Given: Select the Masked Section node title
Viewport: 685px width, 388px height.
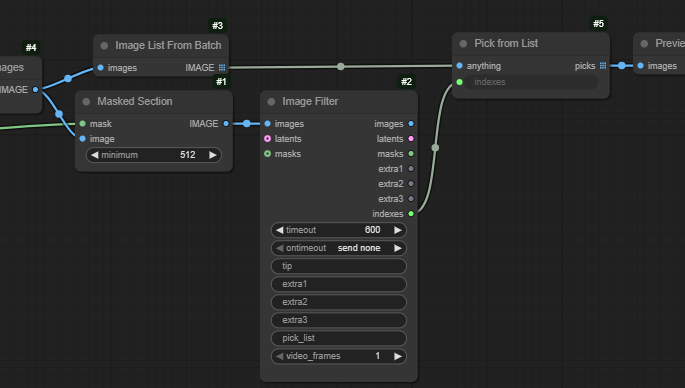Looking at the screenshot, I should (x=135, y=101).
